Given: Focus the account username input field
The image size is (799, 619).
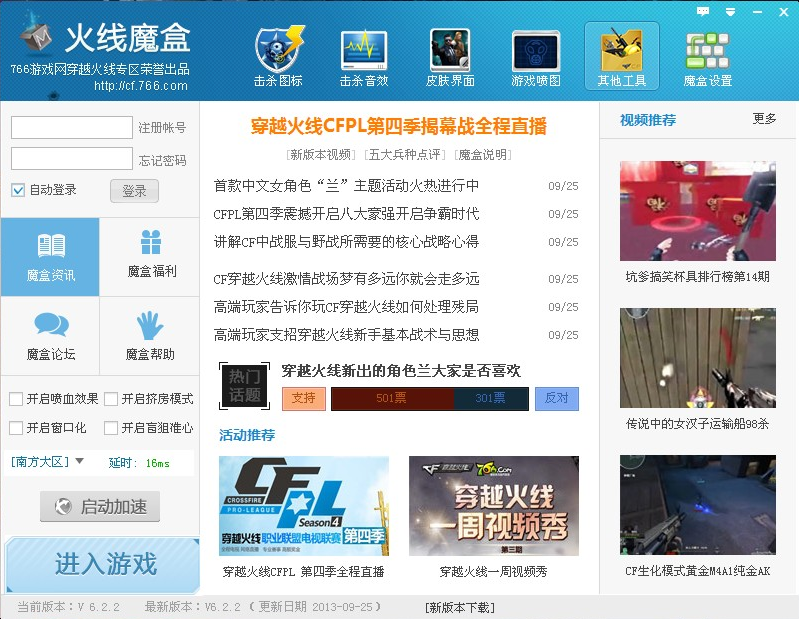Looking at the screenshot, I should 72,127.
